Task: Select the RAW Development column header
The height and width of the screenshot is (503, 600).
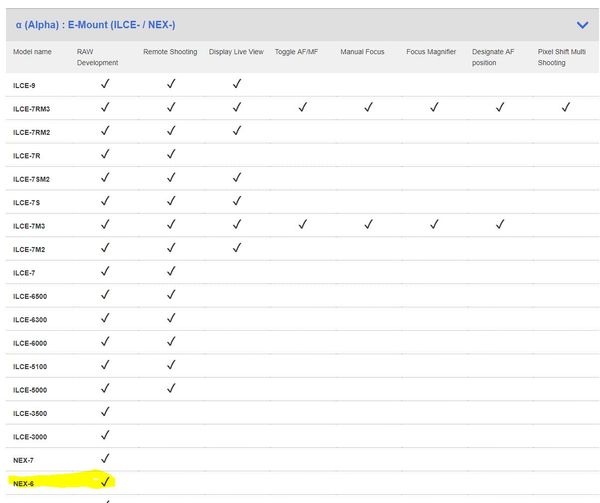Action: (98, 57)
